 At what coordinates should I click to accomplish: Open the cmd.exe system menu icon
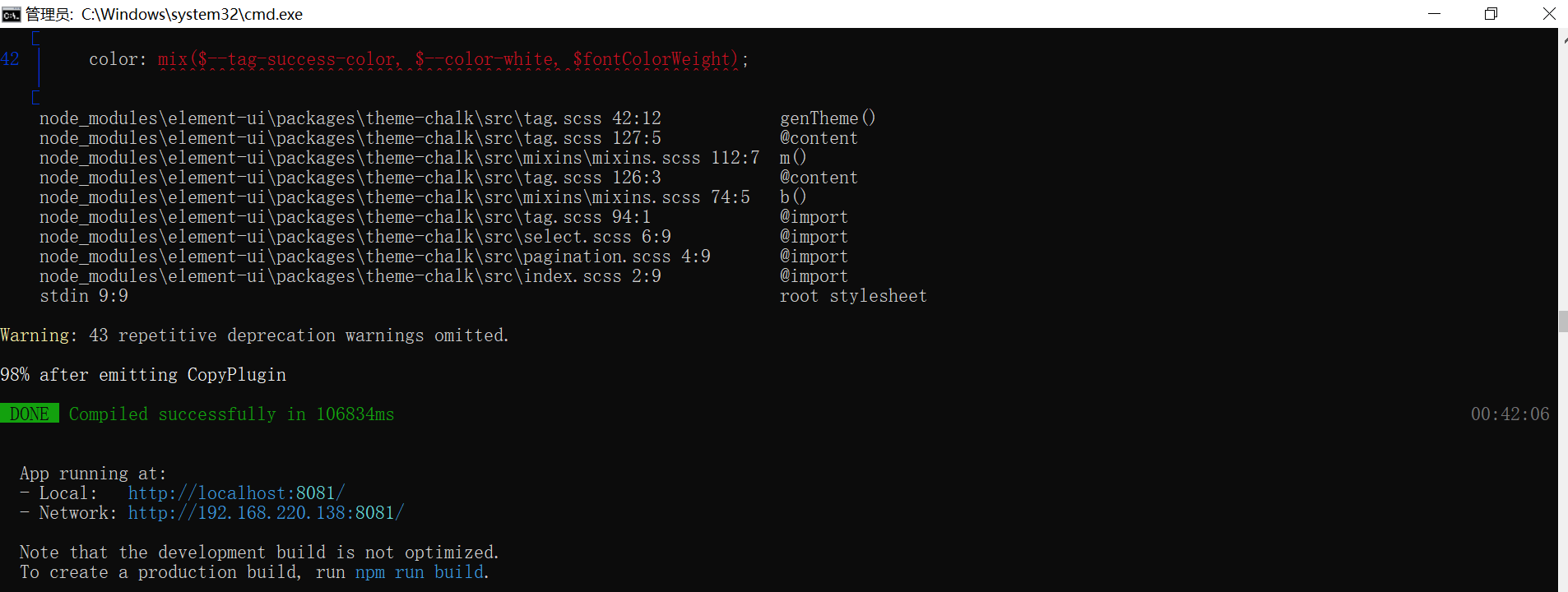(x=11, y=14)
